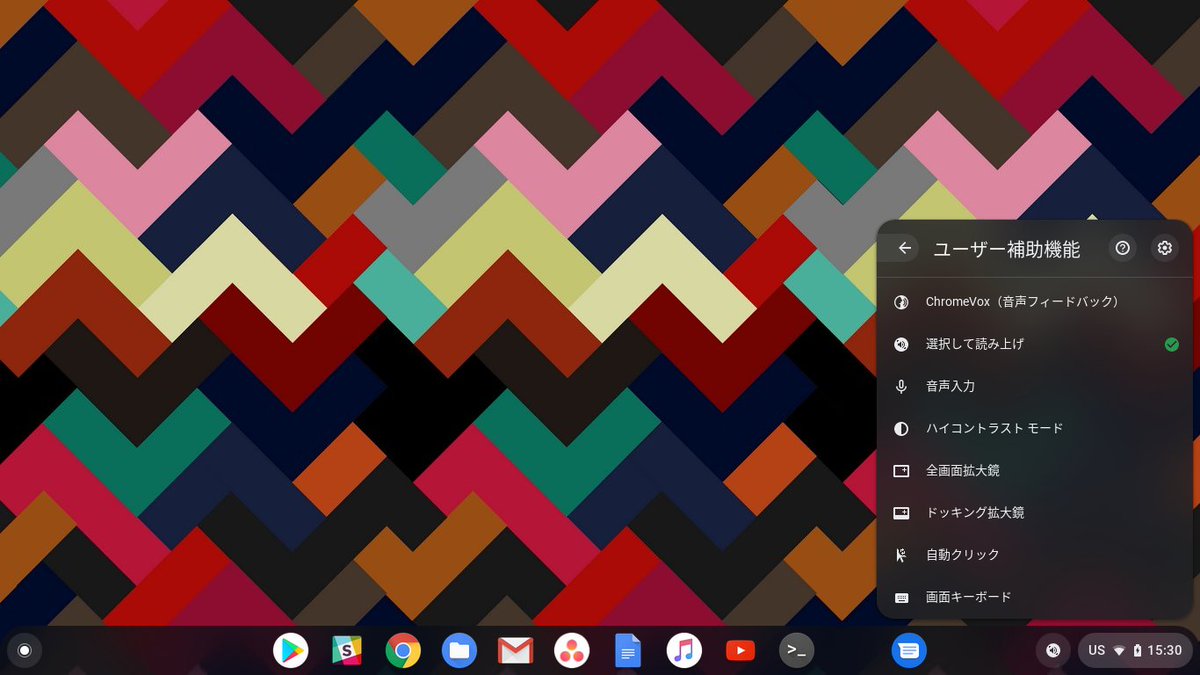
Task: Launch the Slack shelf icon
Action: [347, 651]
